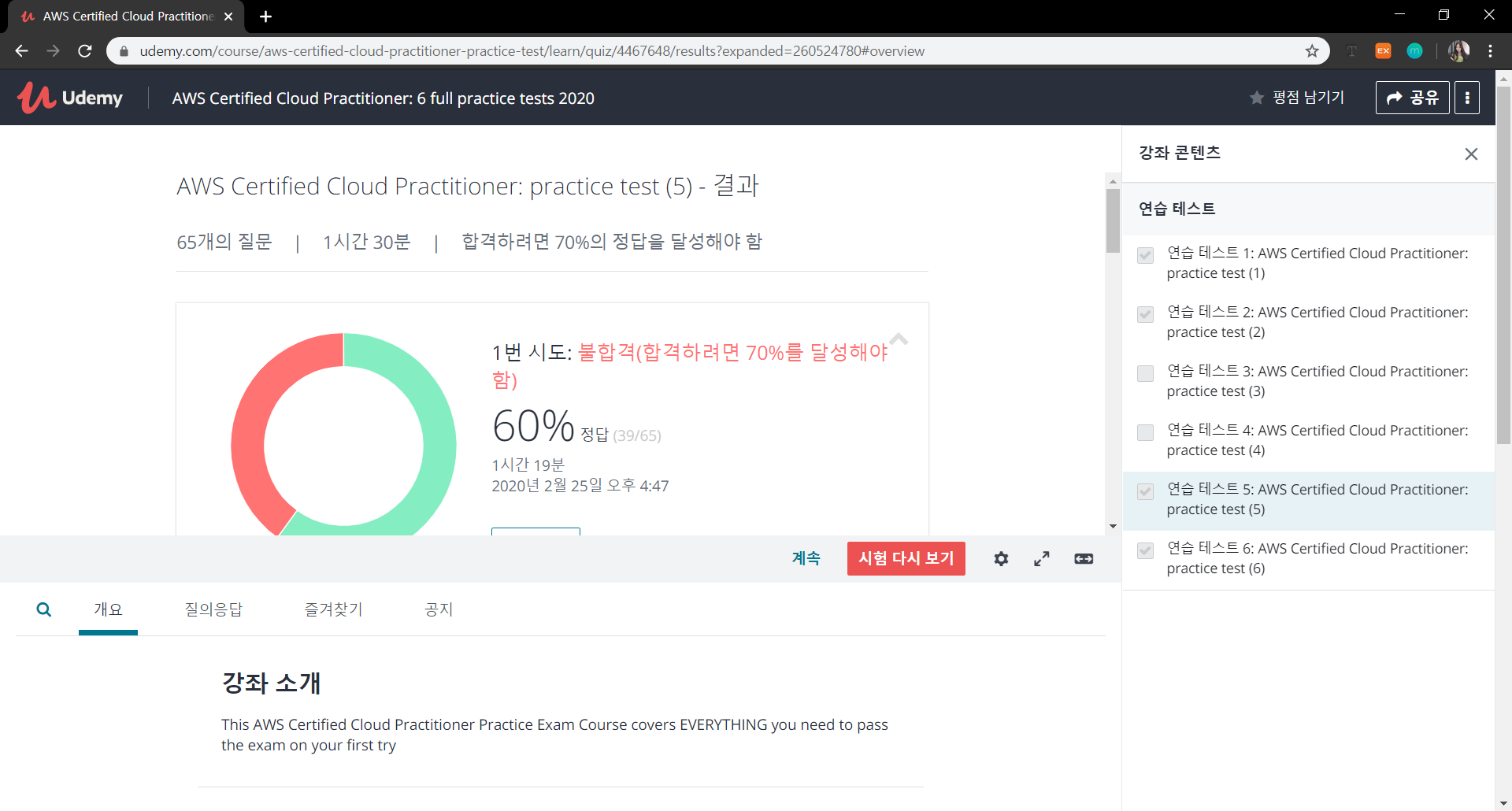Image resolution: width=1512 pixels, height=811 pixels.
Task: Open the Chrome three-dot menu
Action: [x=1490, y=51]
